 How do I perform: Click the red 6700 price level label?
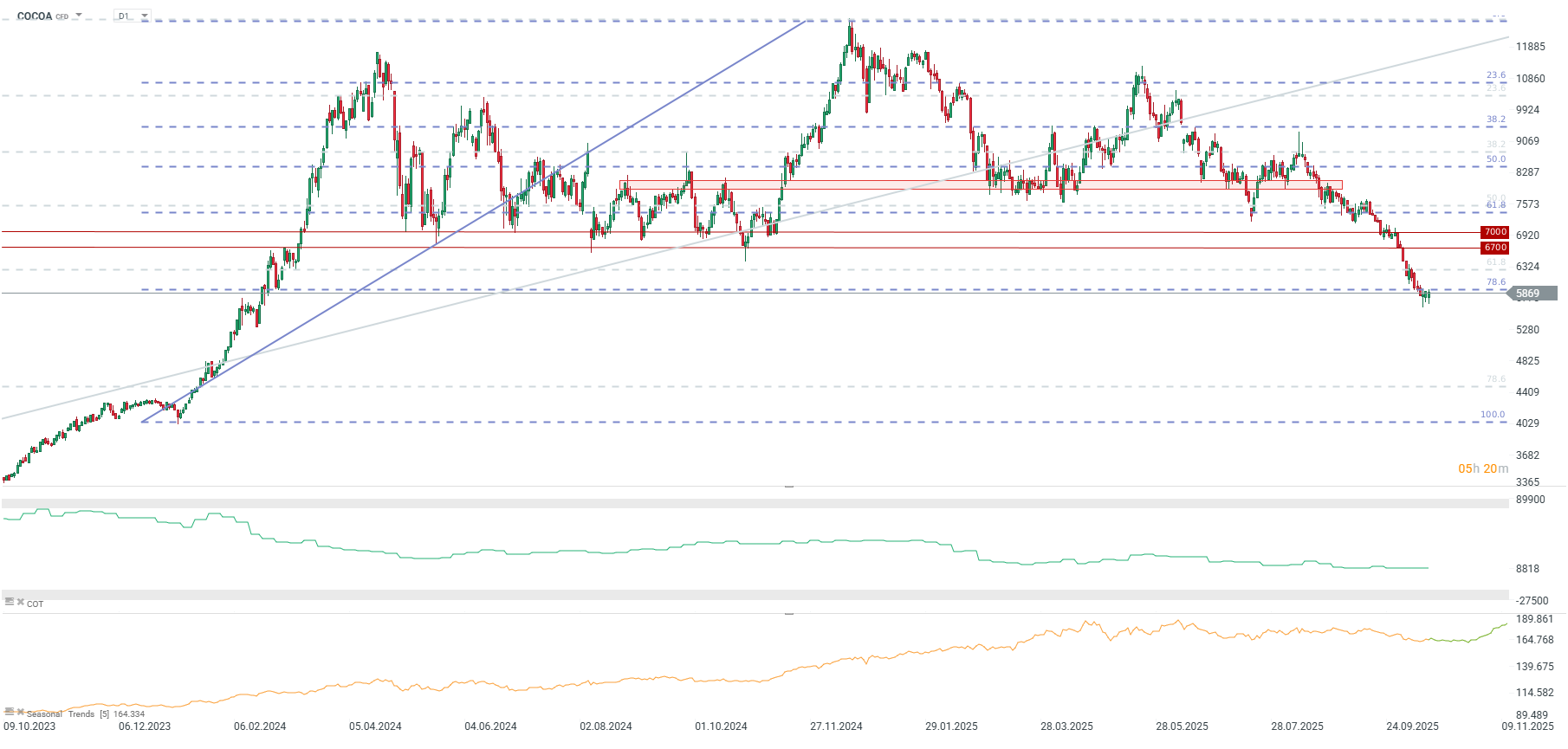coord(1495,248)
